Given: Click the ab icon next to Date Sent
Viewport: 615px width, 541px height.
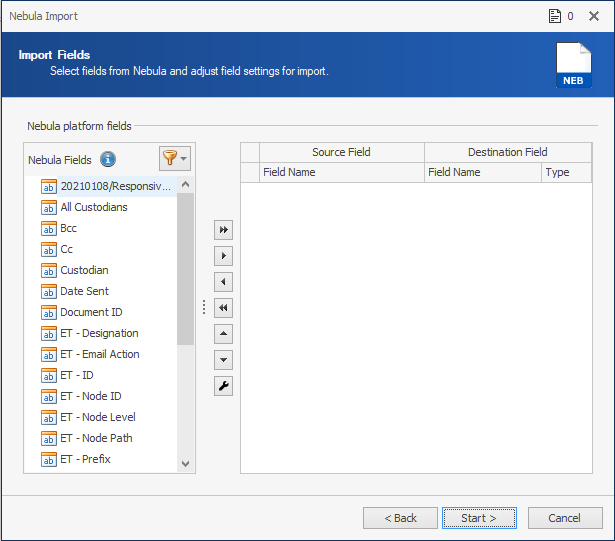Looking at the screenshot, I should (x=49, y=291).
